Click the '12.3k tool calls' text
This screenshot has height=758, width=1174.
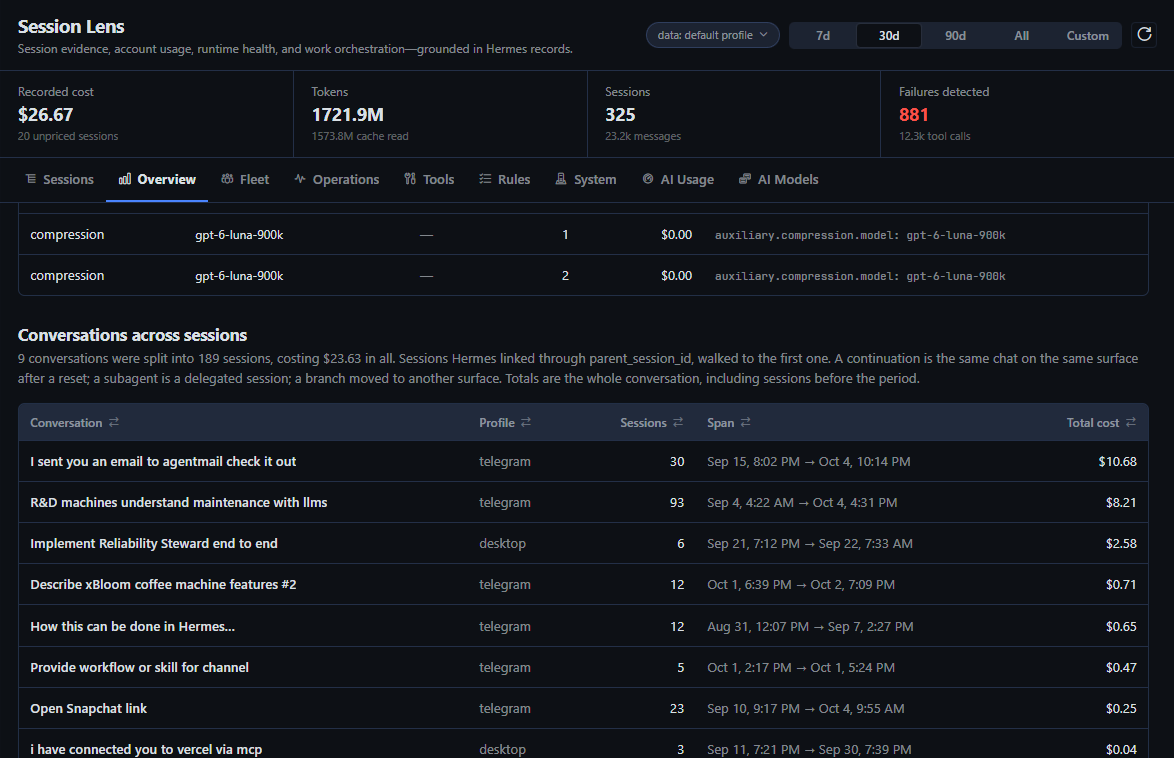coord(934,136)
